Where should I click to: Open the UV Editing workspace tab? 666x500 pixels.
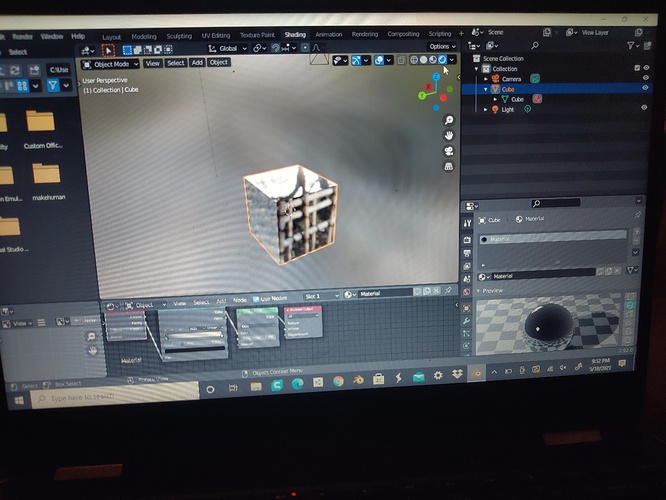pos(216,35)
